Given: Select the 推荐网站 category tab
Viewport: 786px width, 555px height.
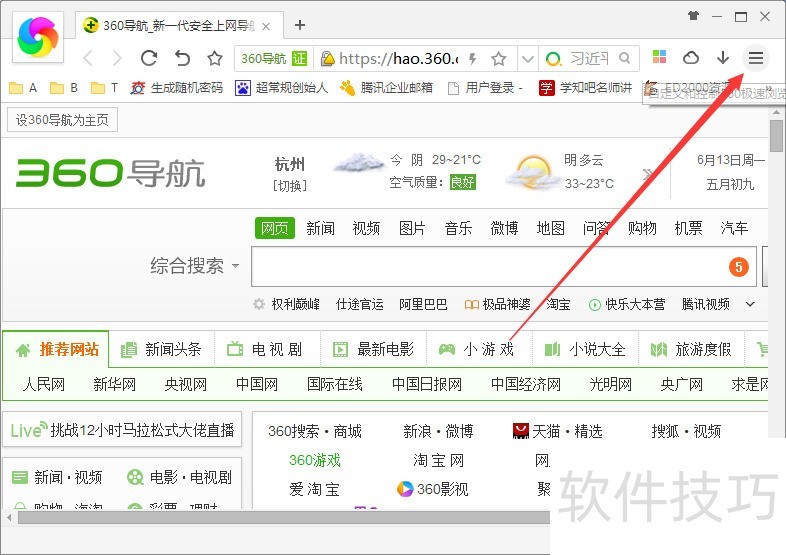Looking at the screenshot, I should [56, 349].
